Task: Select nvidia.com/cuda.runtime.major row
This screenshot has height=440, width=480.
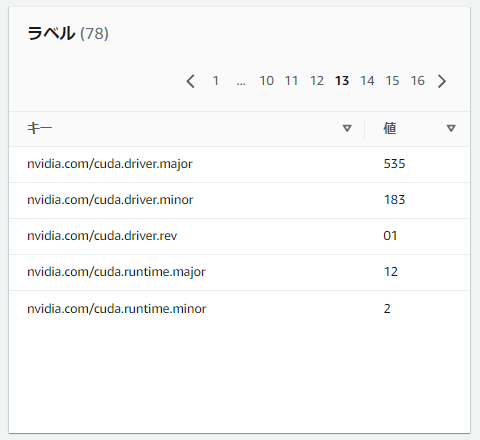Action: (239, 272)
